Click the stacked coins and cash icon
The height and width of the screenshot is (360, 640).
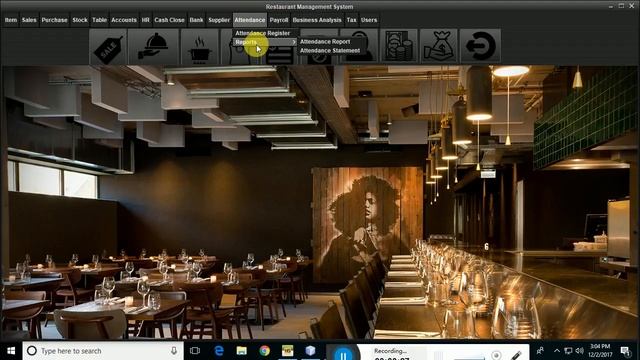(399, 46)
